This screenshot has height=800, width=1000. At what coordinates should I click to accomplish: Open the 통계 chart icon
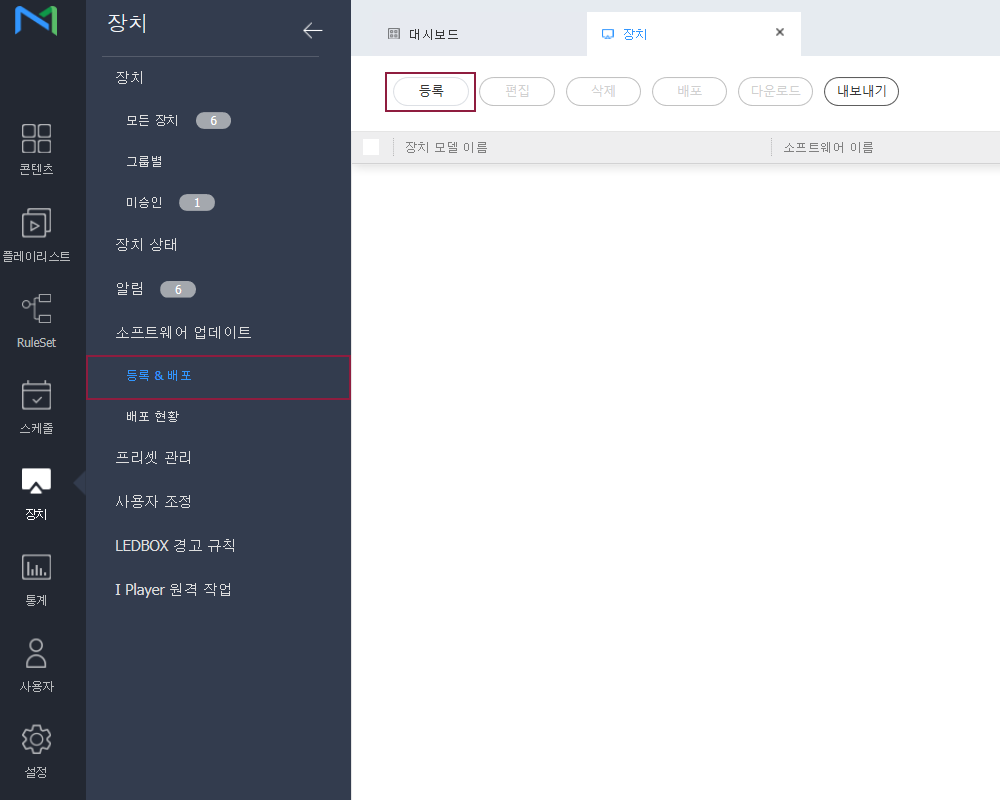[36, 568]
